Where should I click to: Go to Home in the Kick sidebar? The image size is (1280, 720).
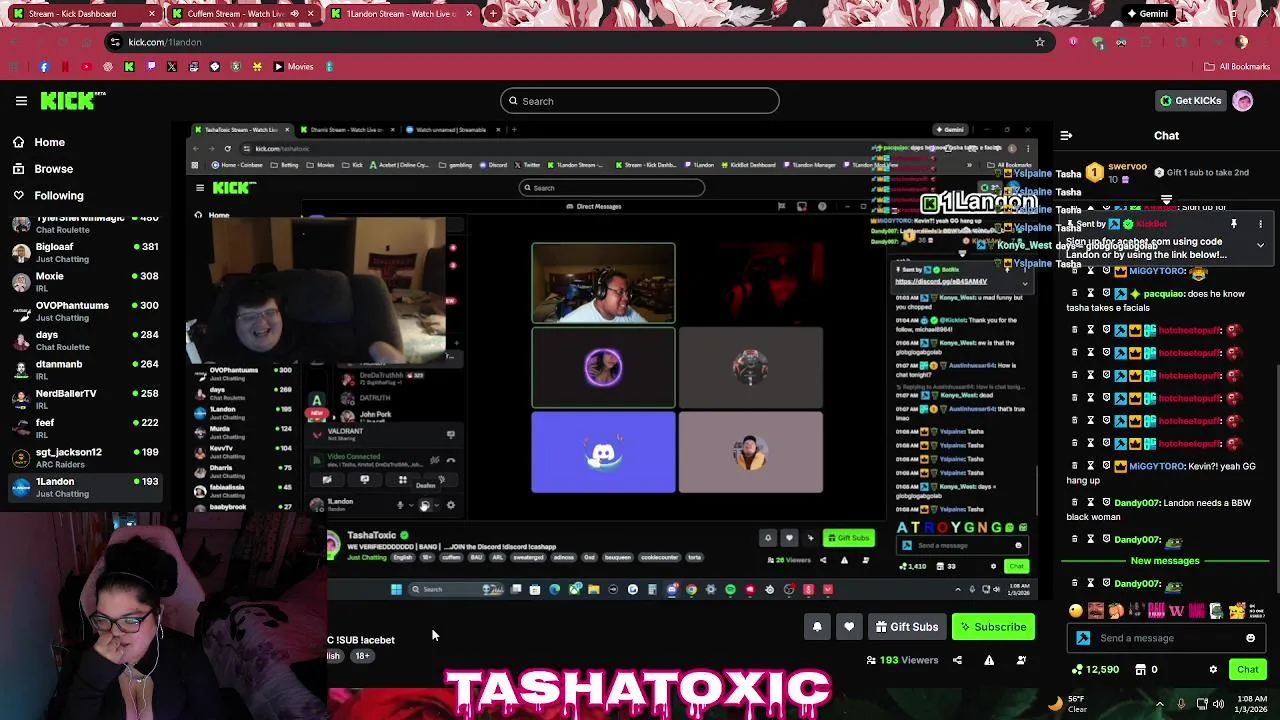(x=40, y=142)
